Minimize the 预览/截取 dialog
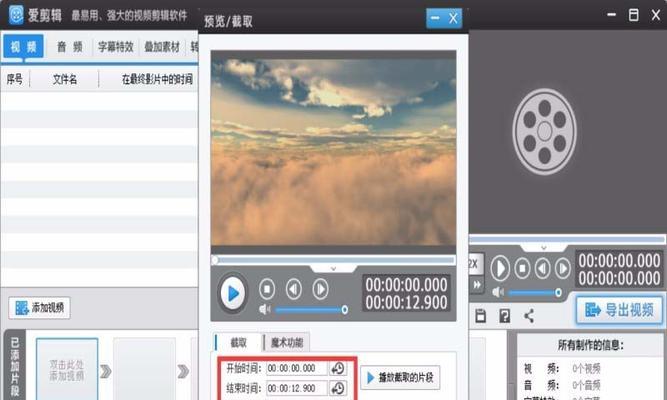The image size is (667, 400). click(435, 18)
